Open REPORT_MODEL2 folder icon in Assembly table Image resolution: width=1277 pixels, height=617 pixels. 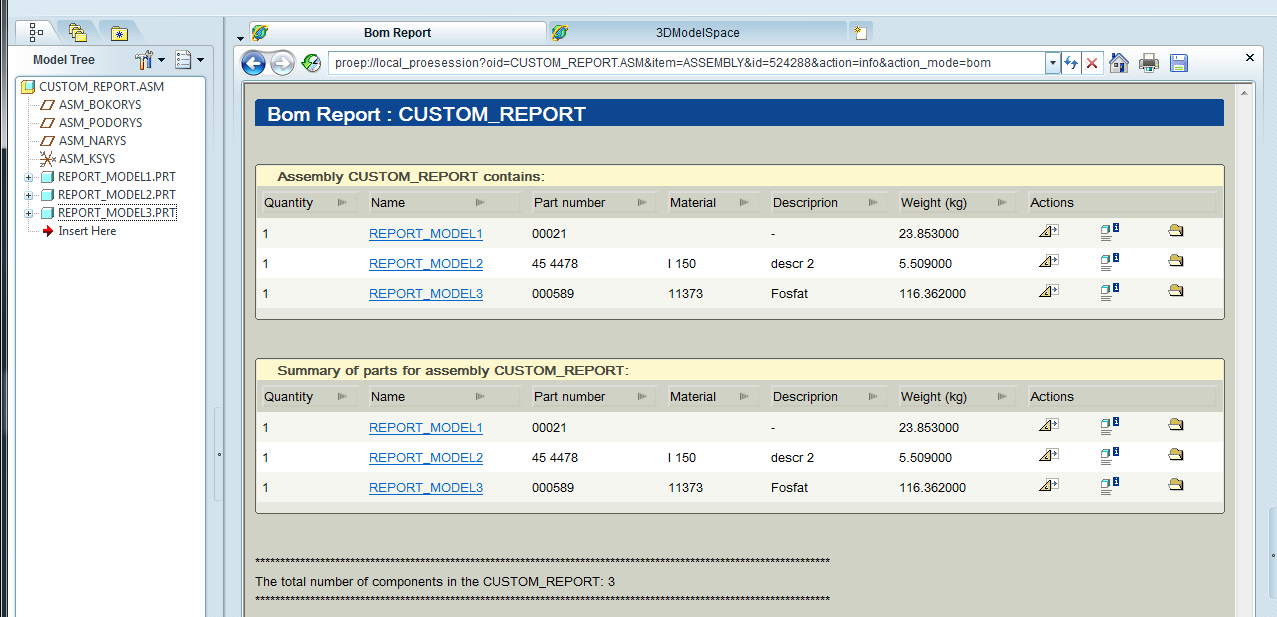point(1175,261)
